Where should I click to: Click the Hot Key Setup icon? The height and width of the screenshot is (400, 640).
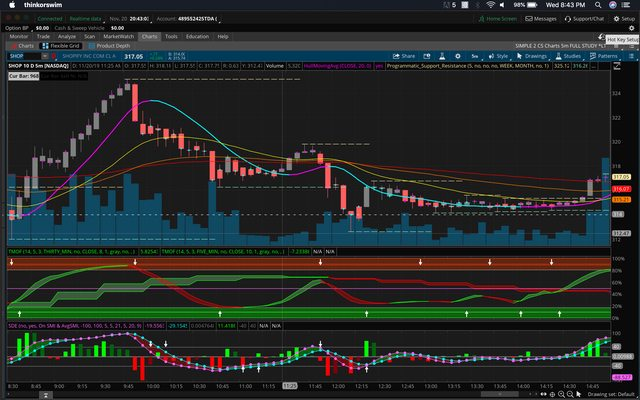(601, 37)
